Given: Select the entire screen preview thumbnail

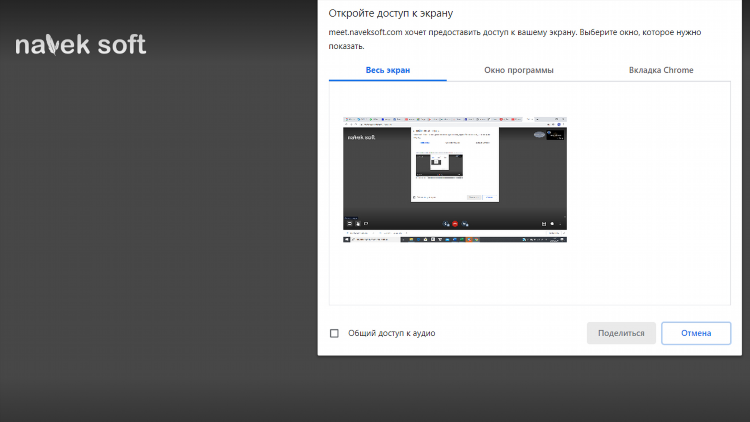Looking at the screenshot, I should click(x=455, y=179).
